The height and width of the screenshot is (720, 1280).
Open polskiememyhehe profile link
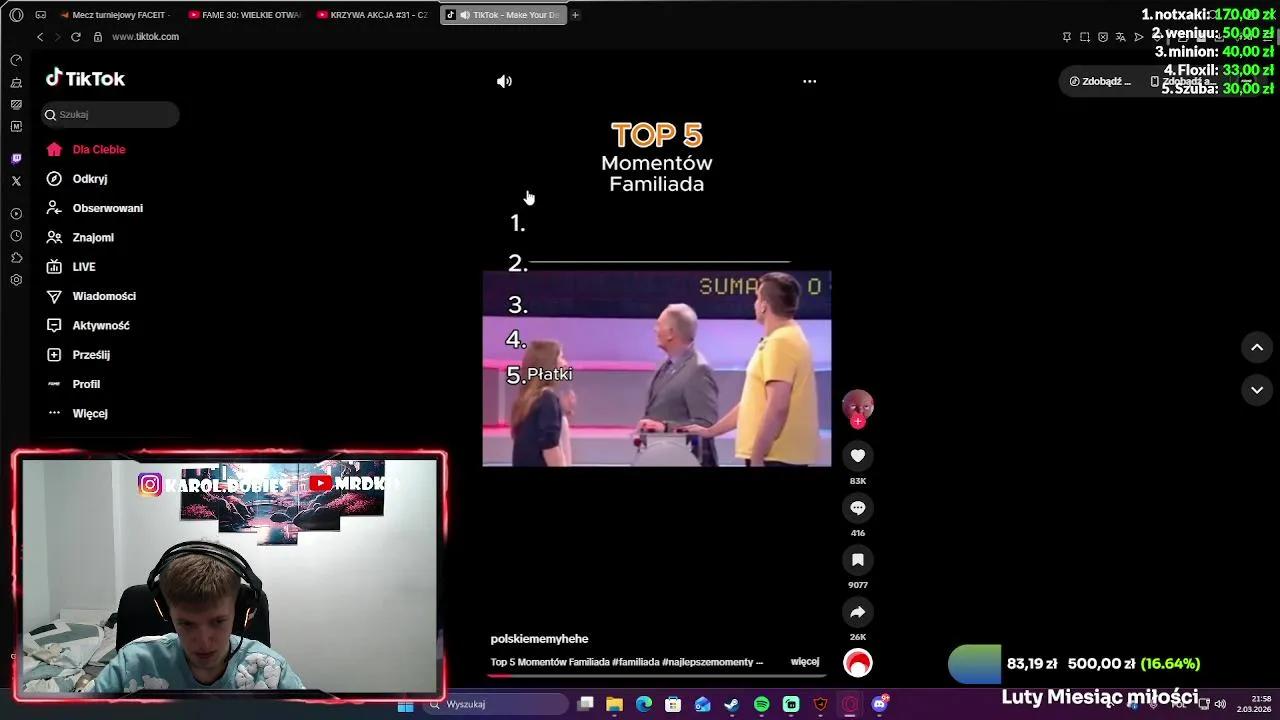tap(539, 639)
